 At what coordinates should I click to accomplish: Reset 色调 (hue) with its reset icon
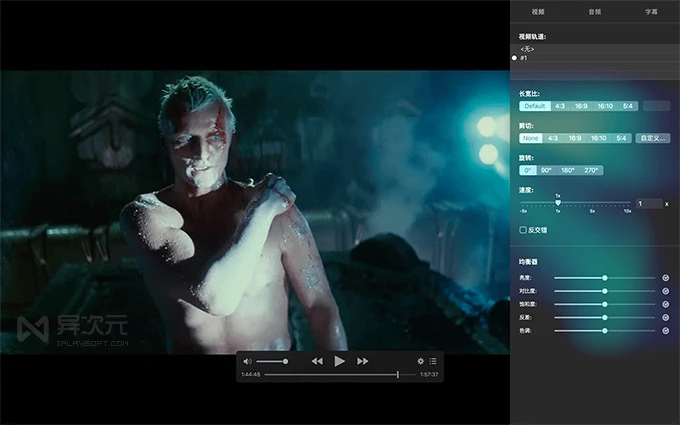point(666,330)
